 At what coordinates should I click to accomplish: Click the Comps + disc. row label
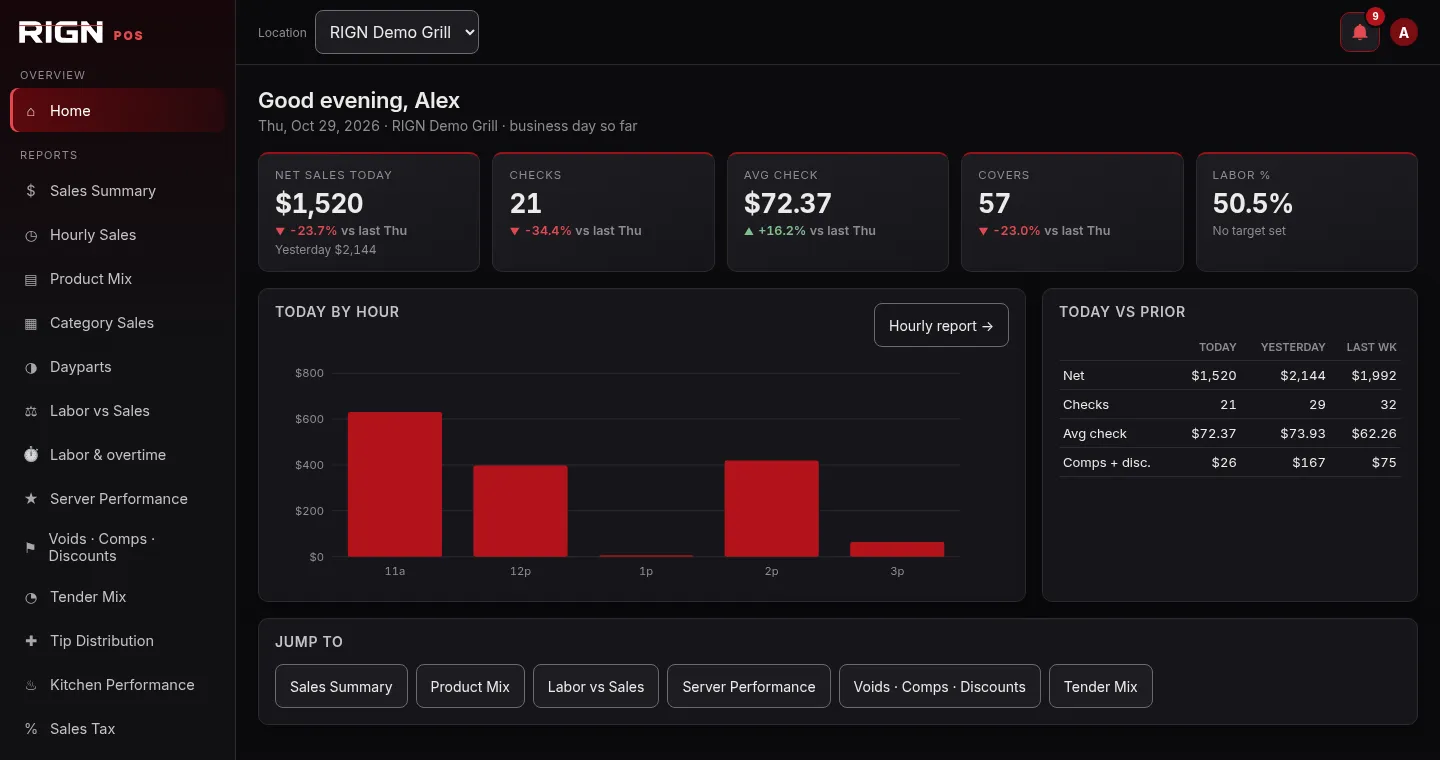click(1107, 463)
